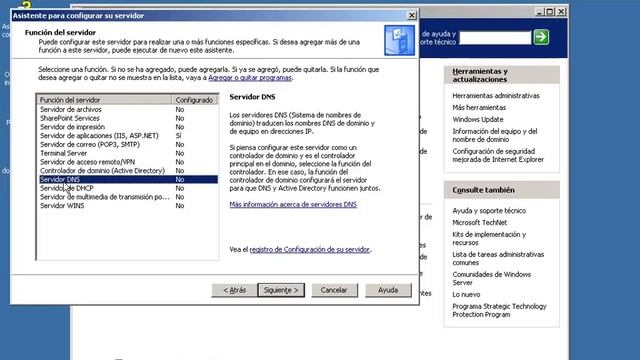
Task: Select Servidor de correo (POP3, SMTP)
Action: [128, 144]
